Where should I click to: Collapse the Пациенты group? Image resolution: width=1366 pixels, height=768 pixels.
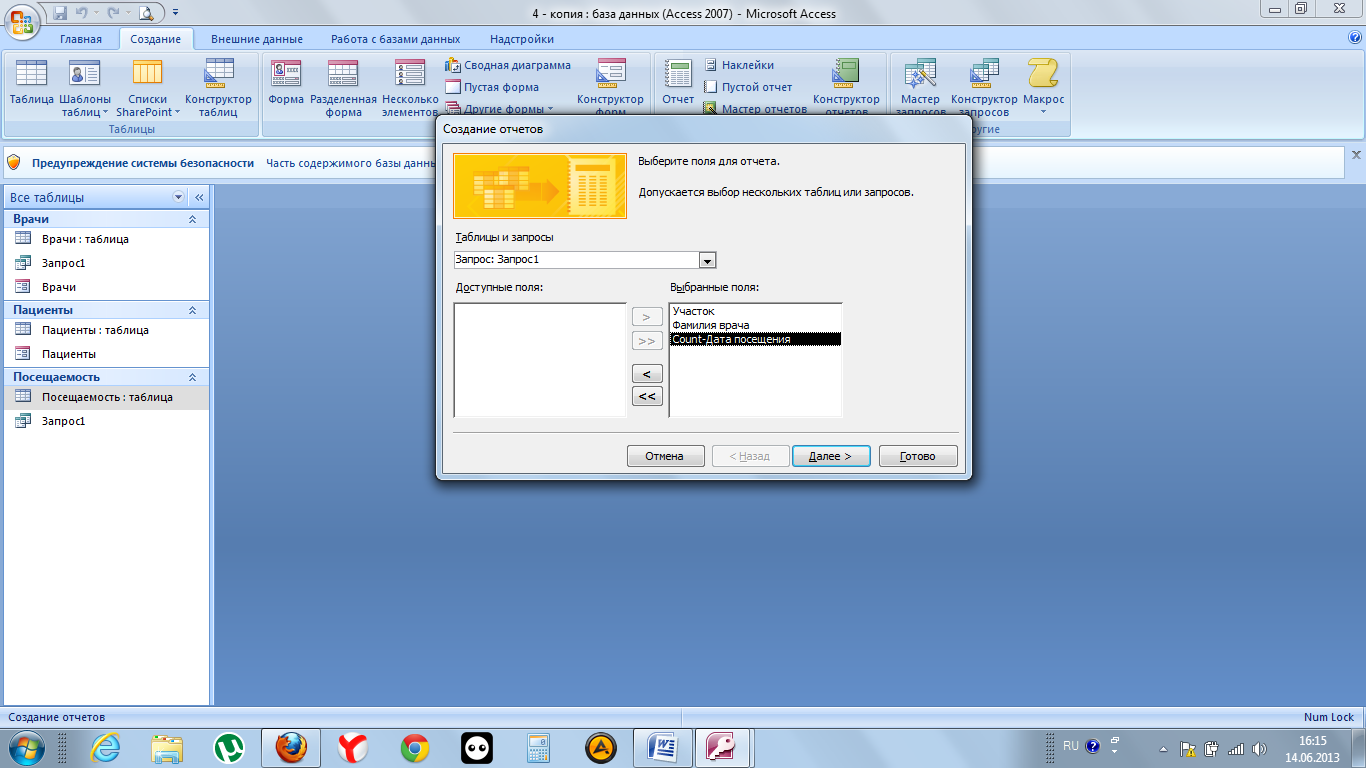click(x=192, y=310)
